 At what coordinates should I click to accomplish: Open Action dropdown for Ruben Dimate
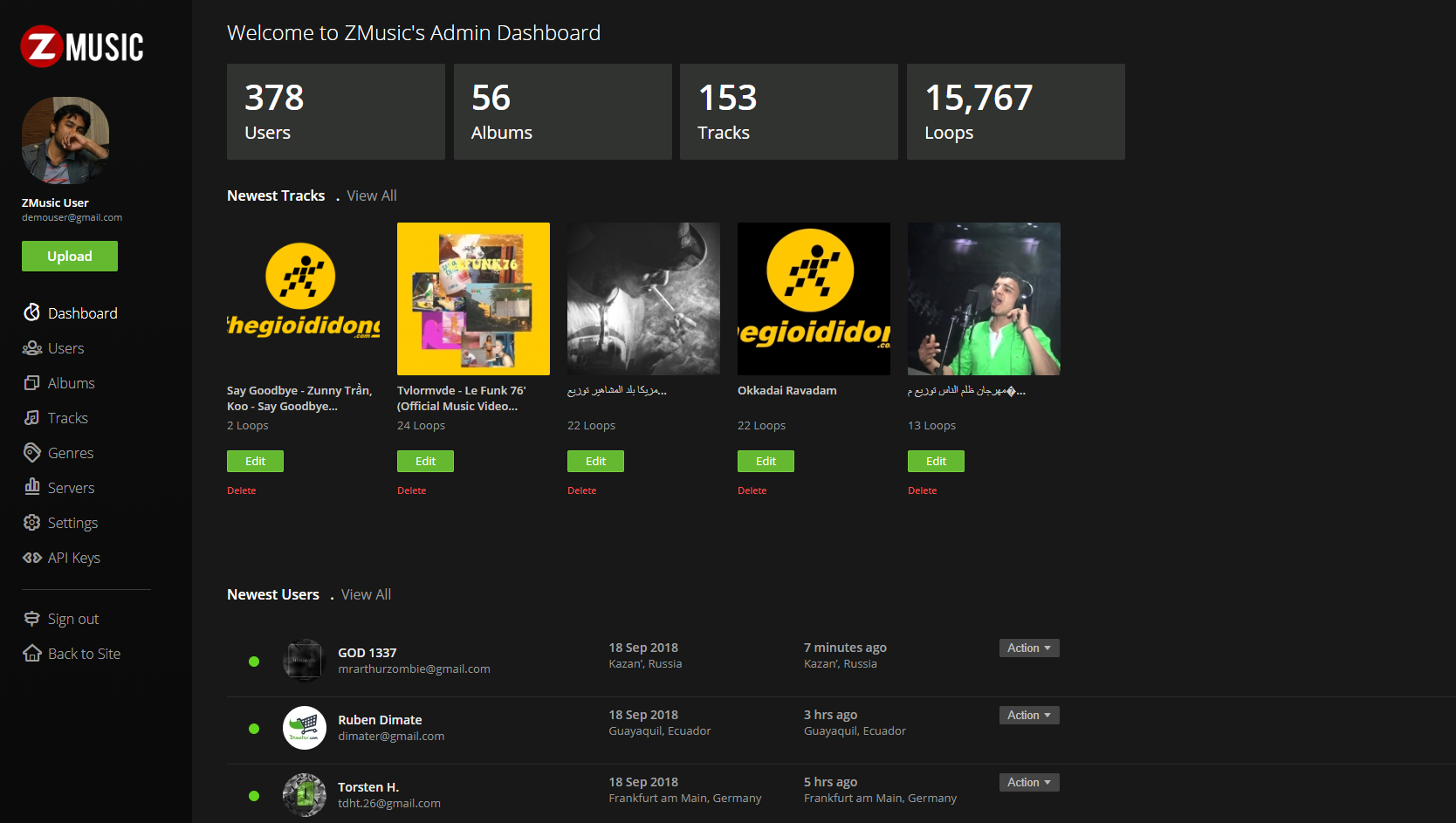coord(1029,715)
